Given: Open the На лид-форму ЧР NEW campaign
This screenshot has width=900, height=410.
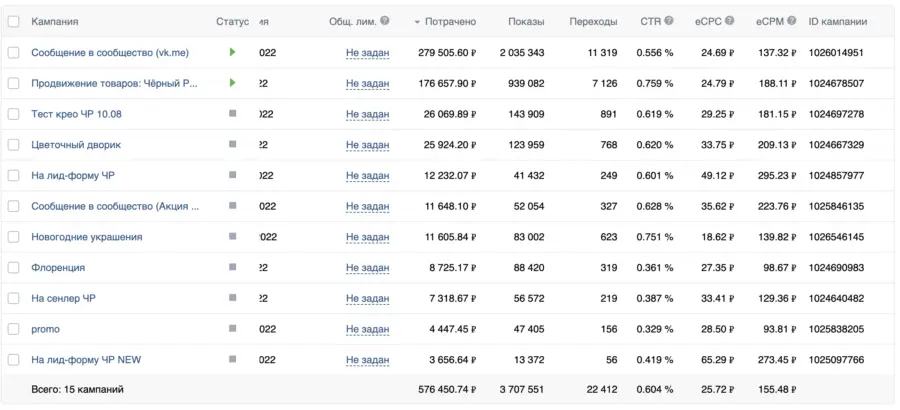Looking at the screenshot, I should (x=86, y=360).
